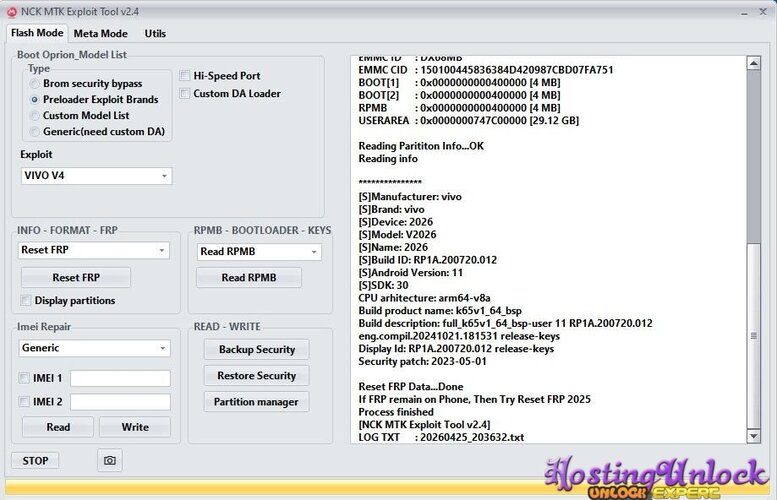Click the 'RPMB' 4 MB log line
Viewport: 777px width, 500px height.
click(x=459, y=108)
